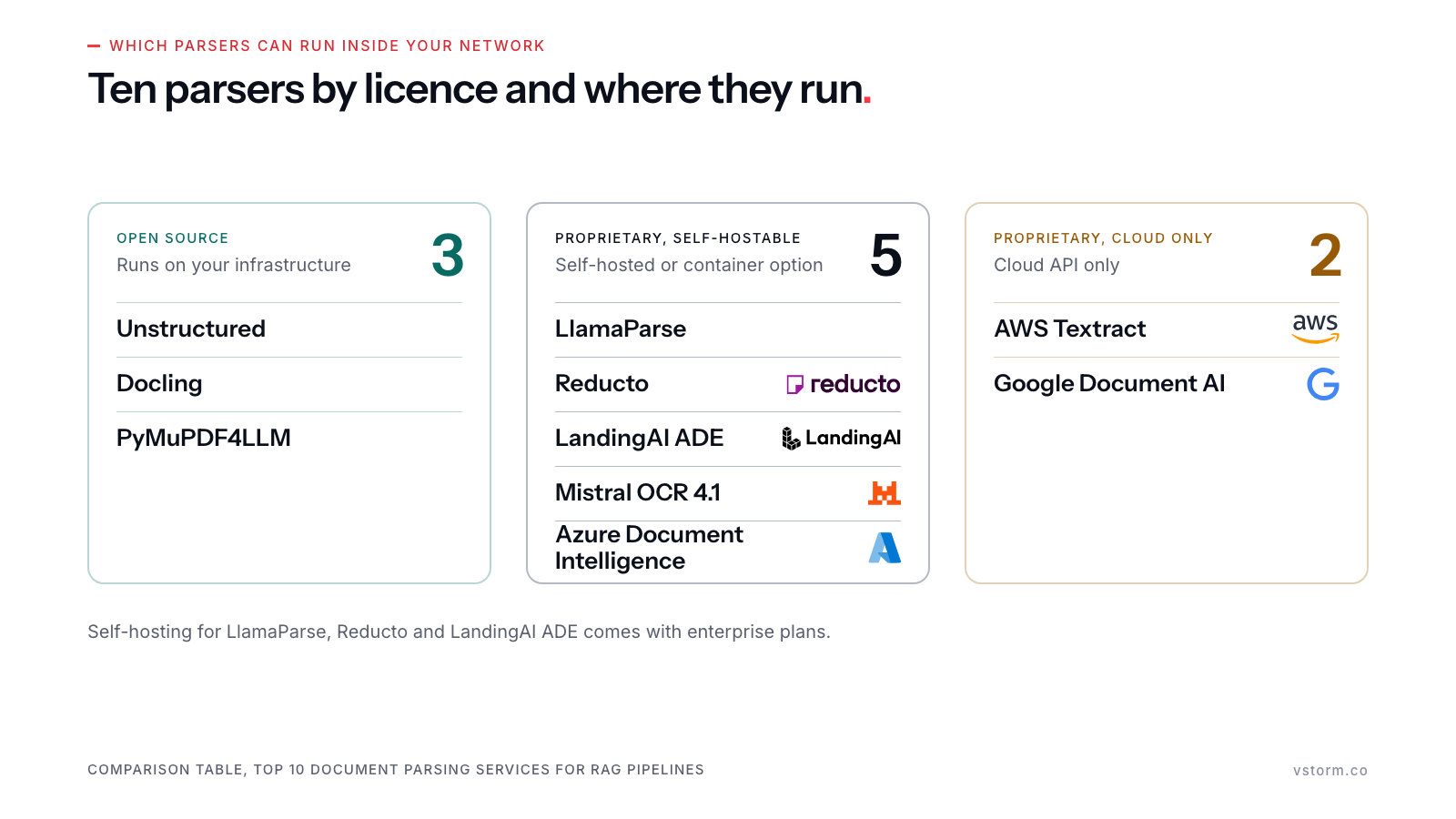The width and height of the screenshot is (1456, 819).
Task: Click the red eyebrow heading text
Action: (x=327, y=46)
